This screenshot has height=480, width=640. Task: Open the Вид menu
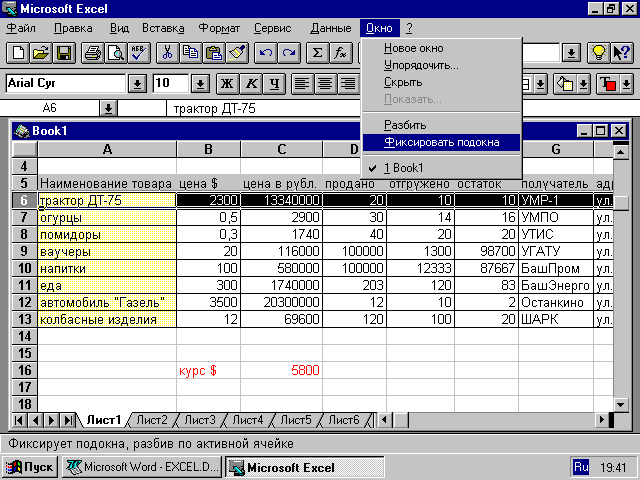pos(119,28)
